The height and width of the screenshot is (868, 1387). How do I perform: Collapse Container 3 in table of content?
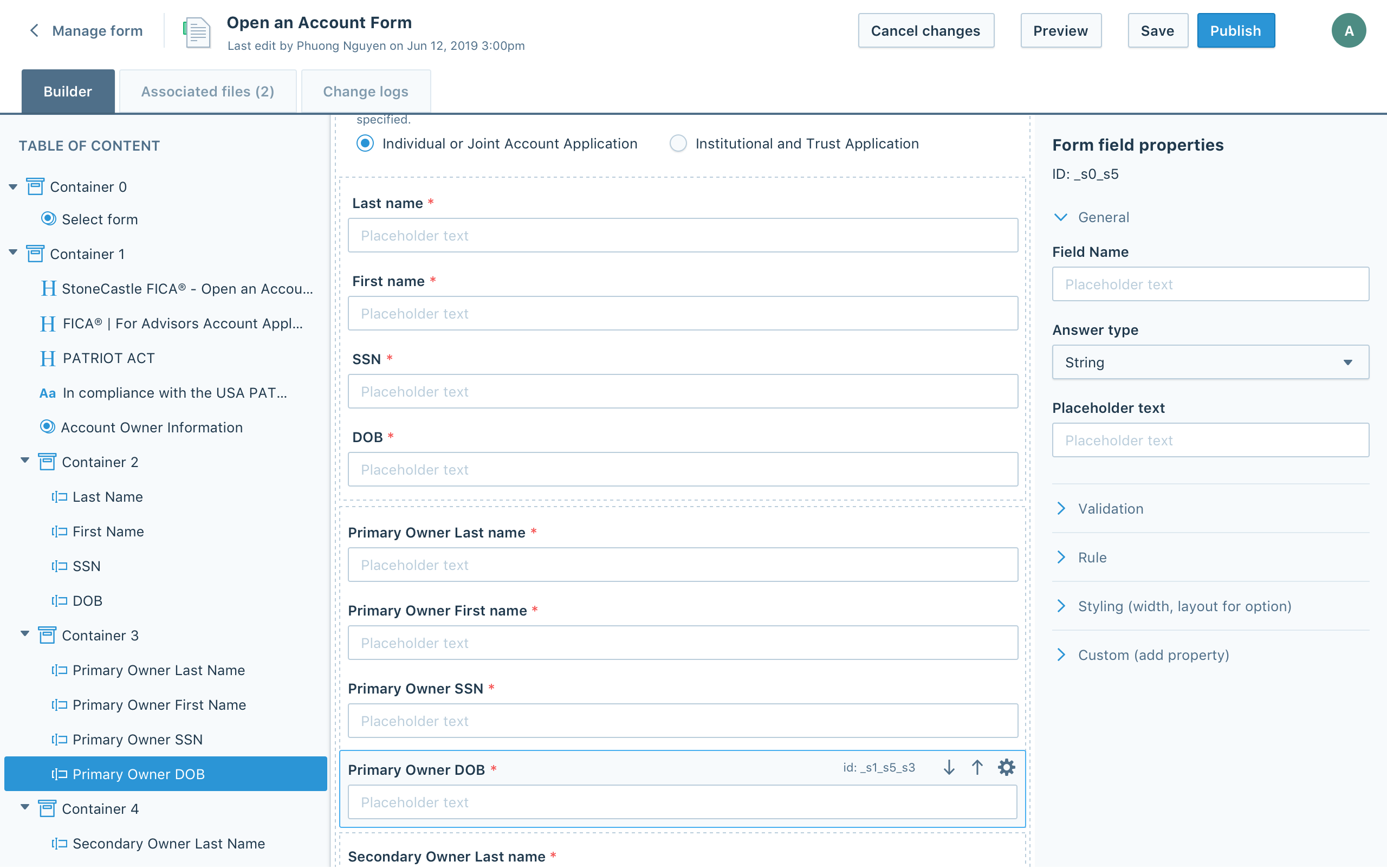tap(25, 634)
